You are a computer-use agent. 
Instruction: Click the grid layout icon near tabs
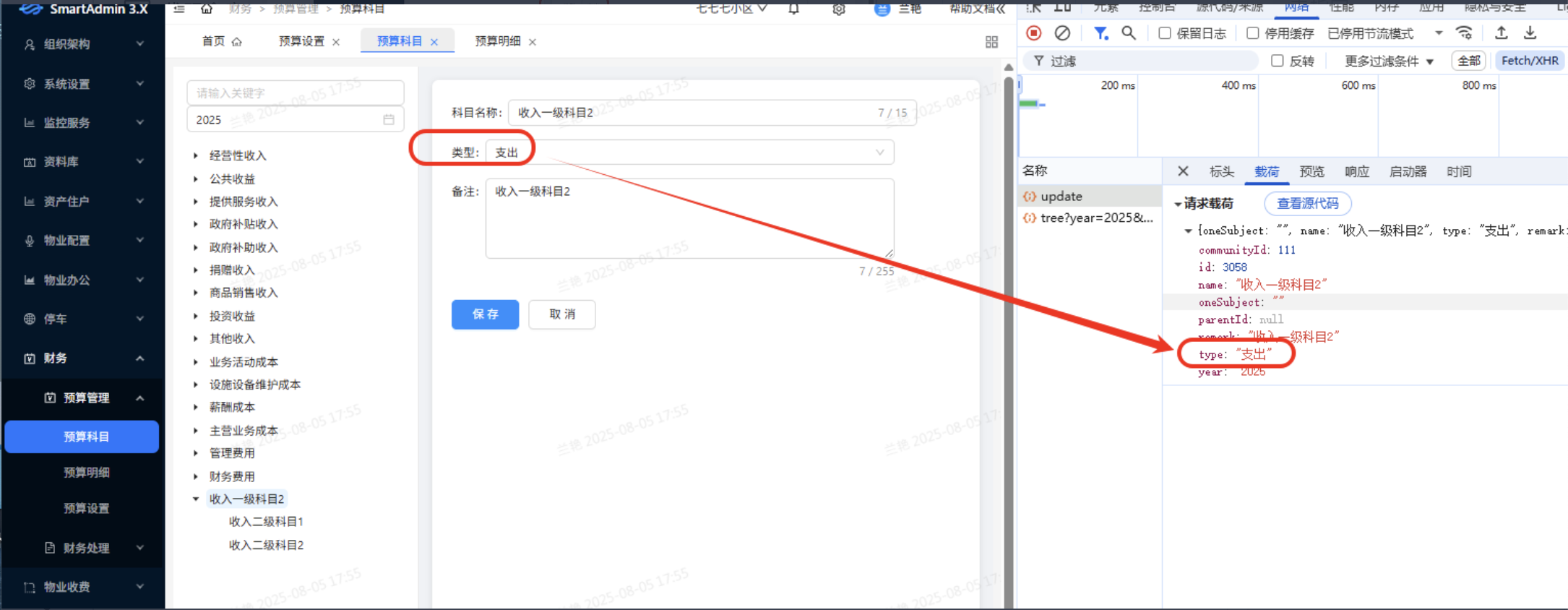pyautogui.click(x=991, y=42)
